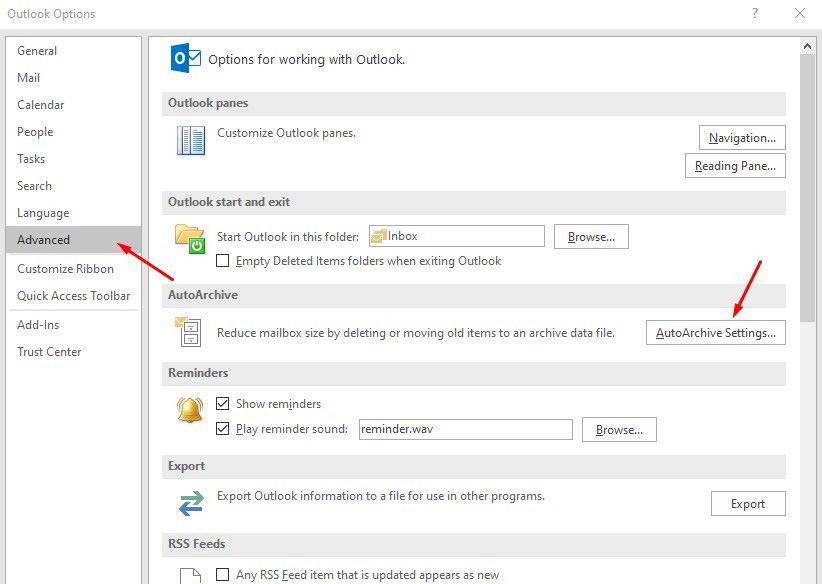Image resolution: width=822 pixels, height=584 pixels.
Task: Click the RSS Feeds document icon
Action: point(190,575)
